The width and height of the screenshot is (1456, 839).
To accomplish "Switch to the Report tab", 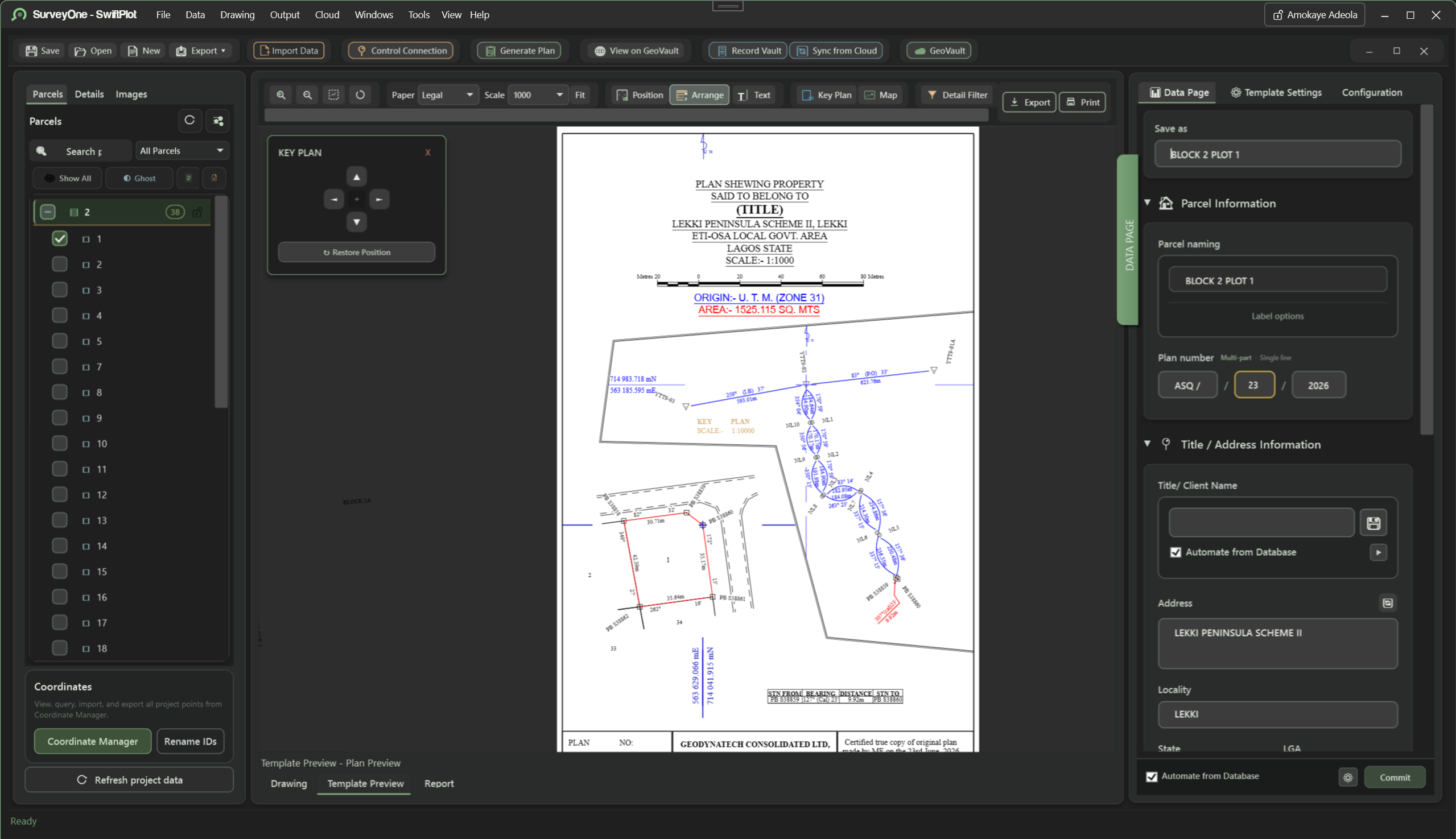I will coord(439,784).
